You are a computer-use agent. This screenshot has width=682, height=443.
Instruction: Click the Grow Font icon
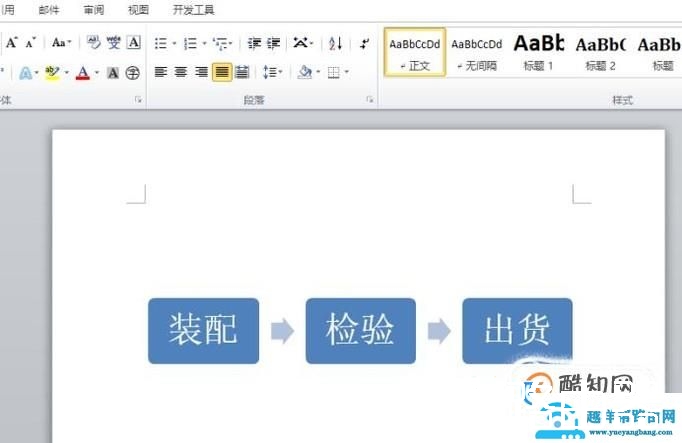click(12, 42)
